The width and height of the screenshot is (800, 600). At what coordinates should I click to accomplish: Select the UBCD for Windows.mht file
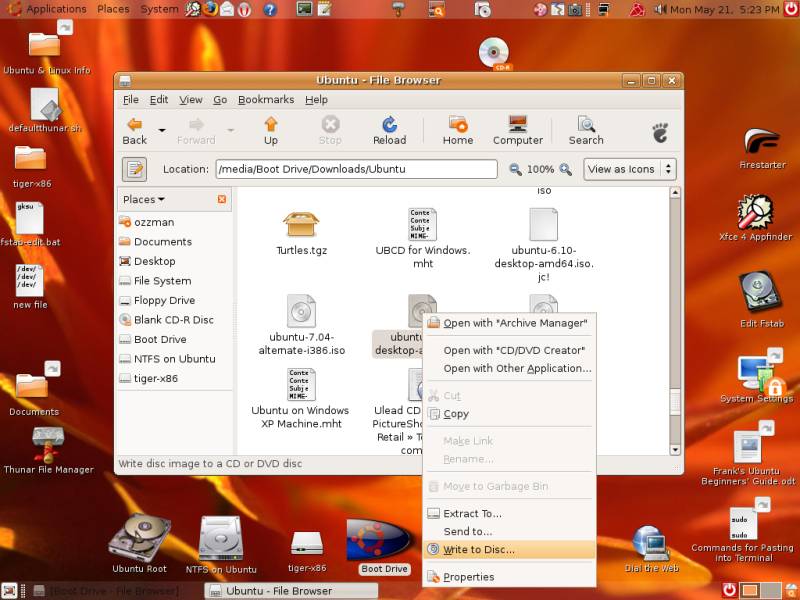click(x=422, y=238)
